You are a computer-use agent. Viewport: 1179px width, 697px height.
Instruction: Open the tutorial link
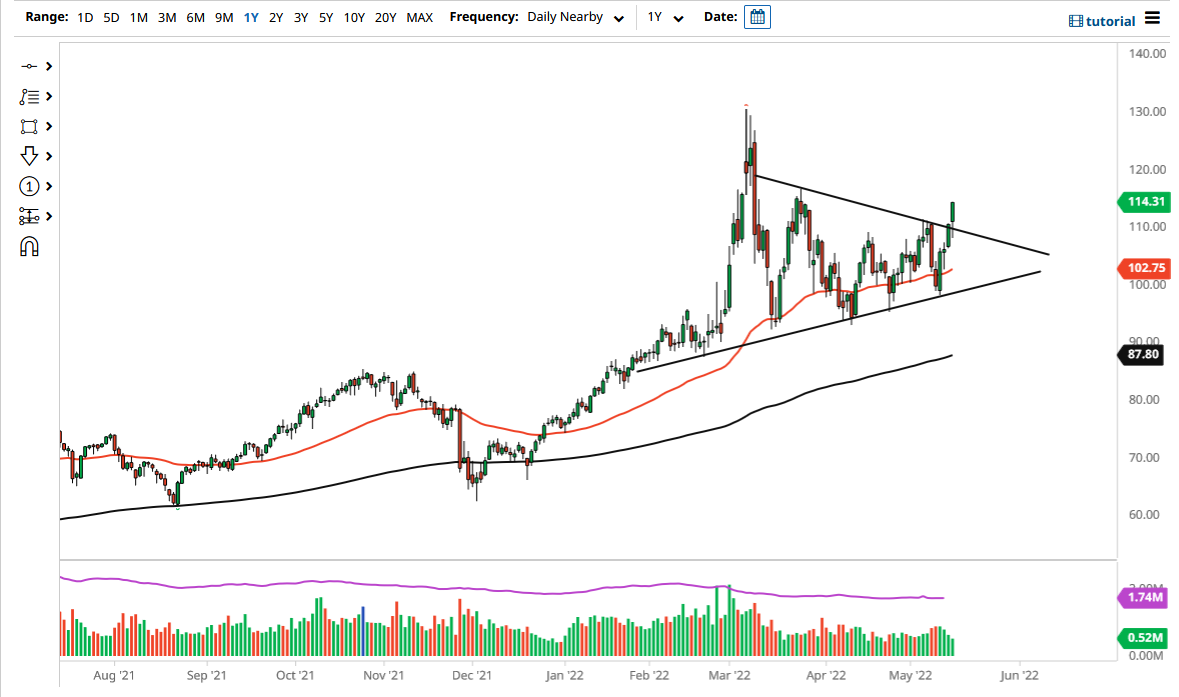tap(1102, 21)
